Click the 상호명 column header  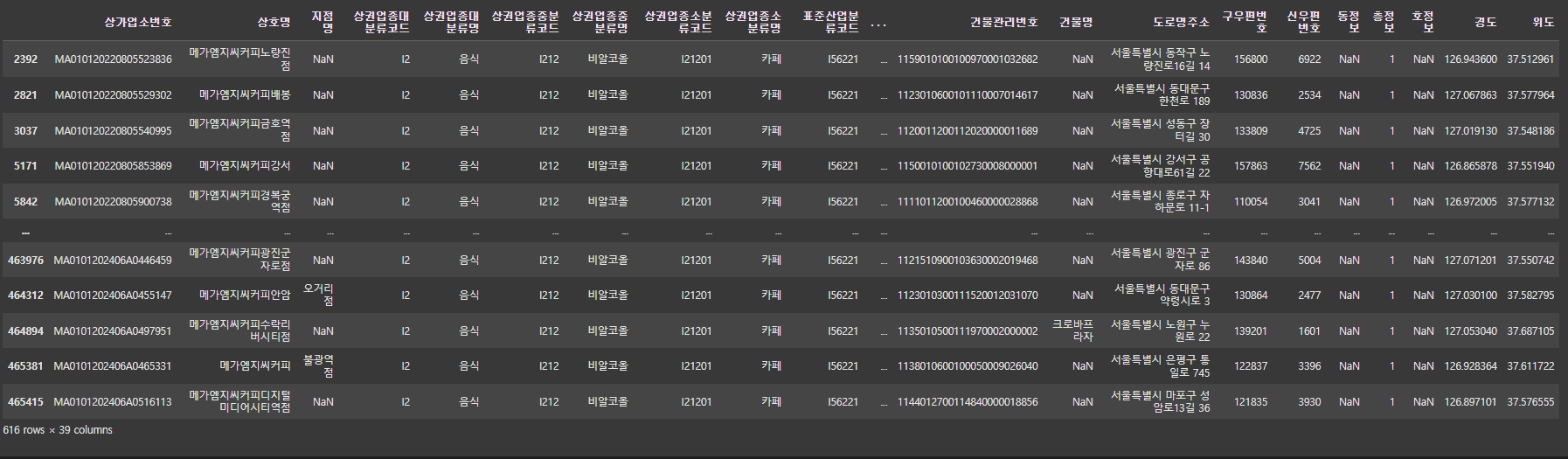(x=274, y=22)
